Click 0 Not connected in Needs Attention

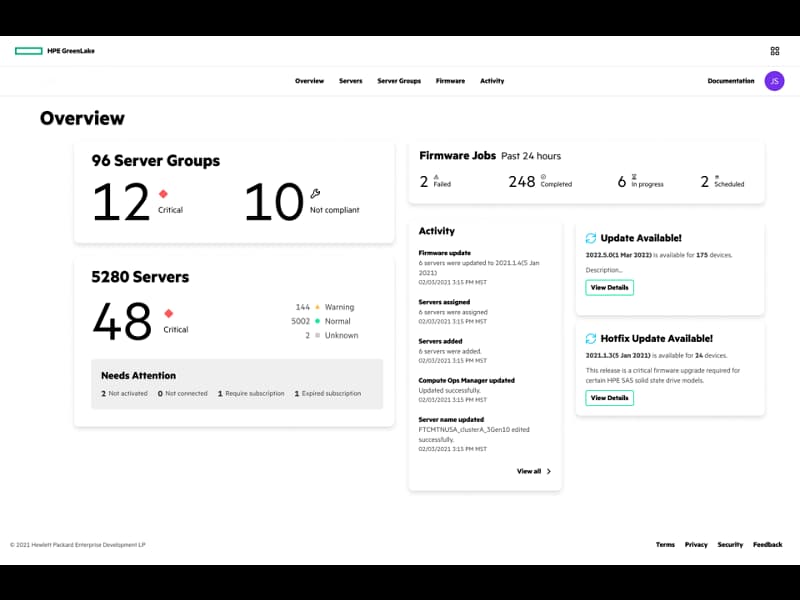pos(183,394)
